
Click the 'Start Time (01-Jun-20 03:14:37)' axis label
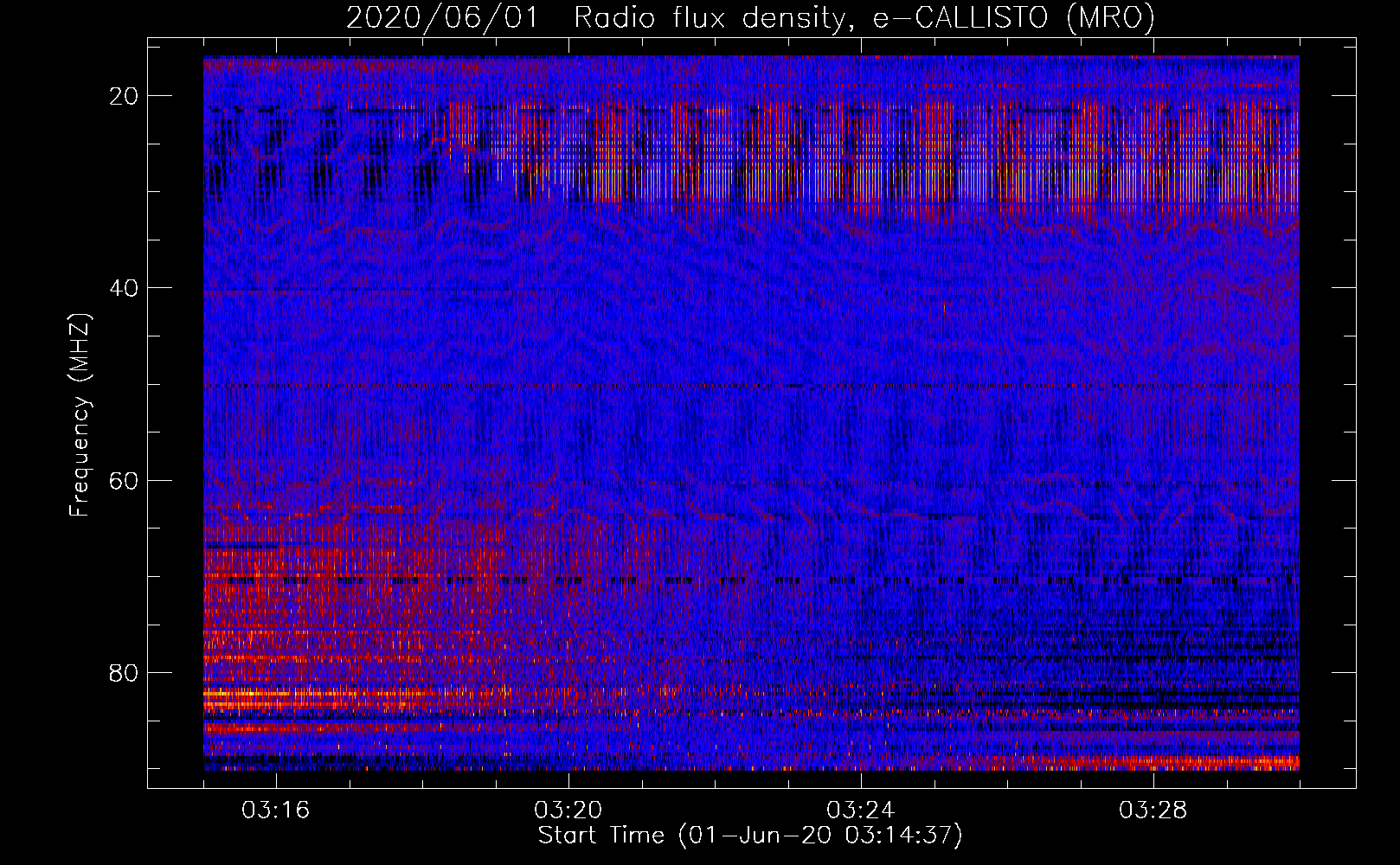coord(750,836)
